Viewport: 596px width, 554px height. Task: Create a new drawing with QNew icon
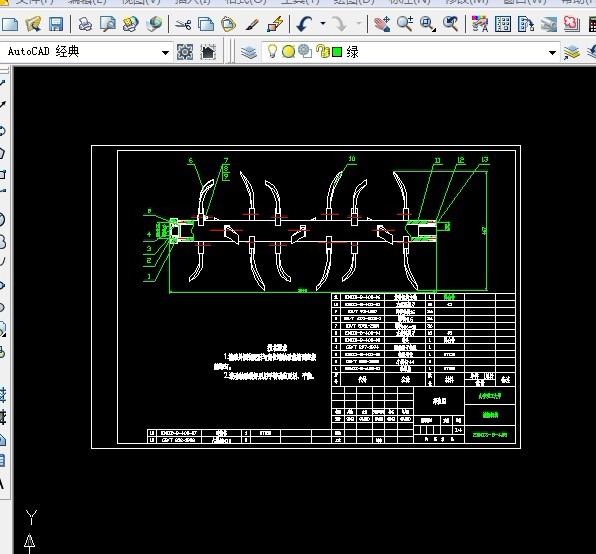(x=10, y=24)
